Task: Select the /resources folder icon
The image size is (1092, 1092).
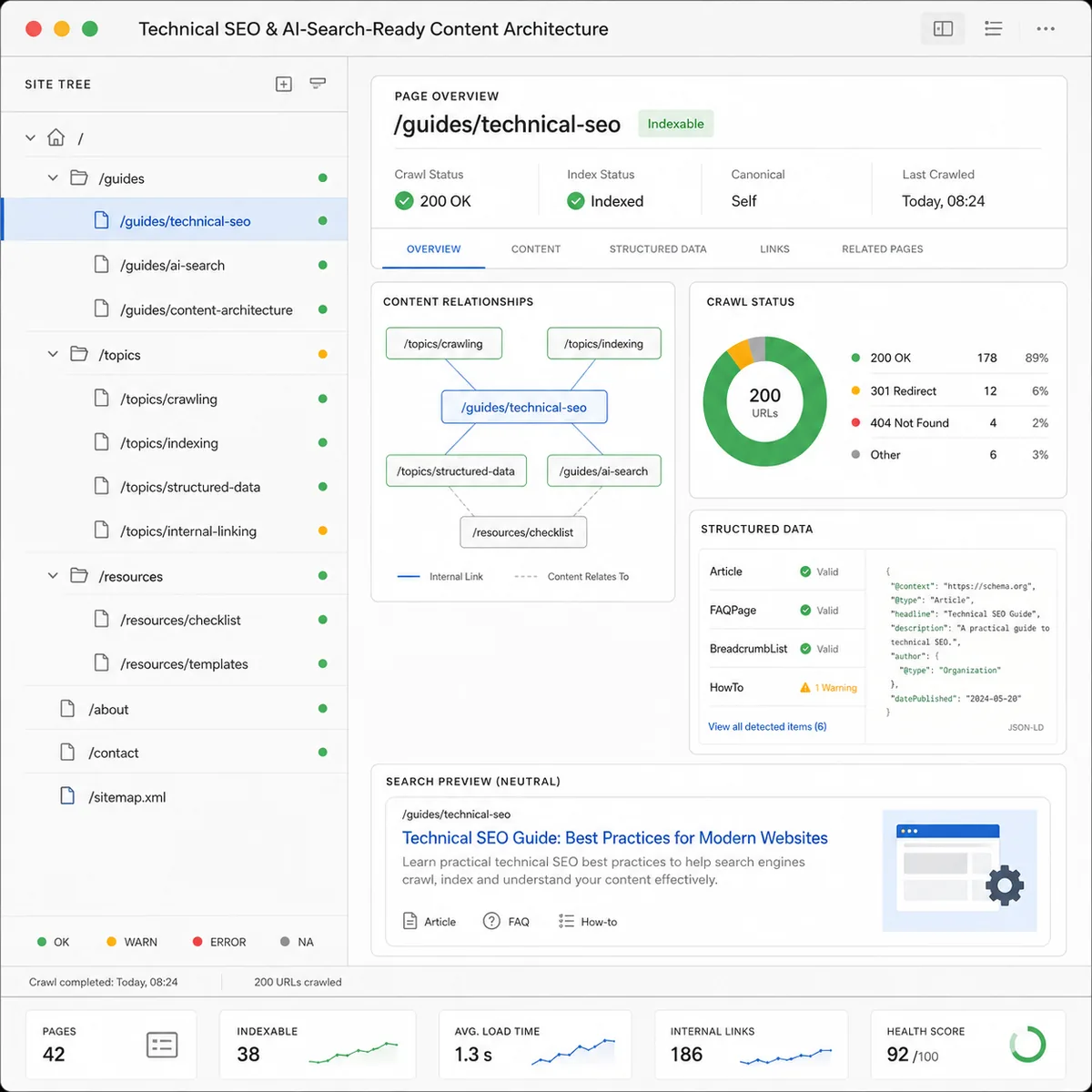Action: [79, 575]
